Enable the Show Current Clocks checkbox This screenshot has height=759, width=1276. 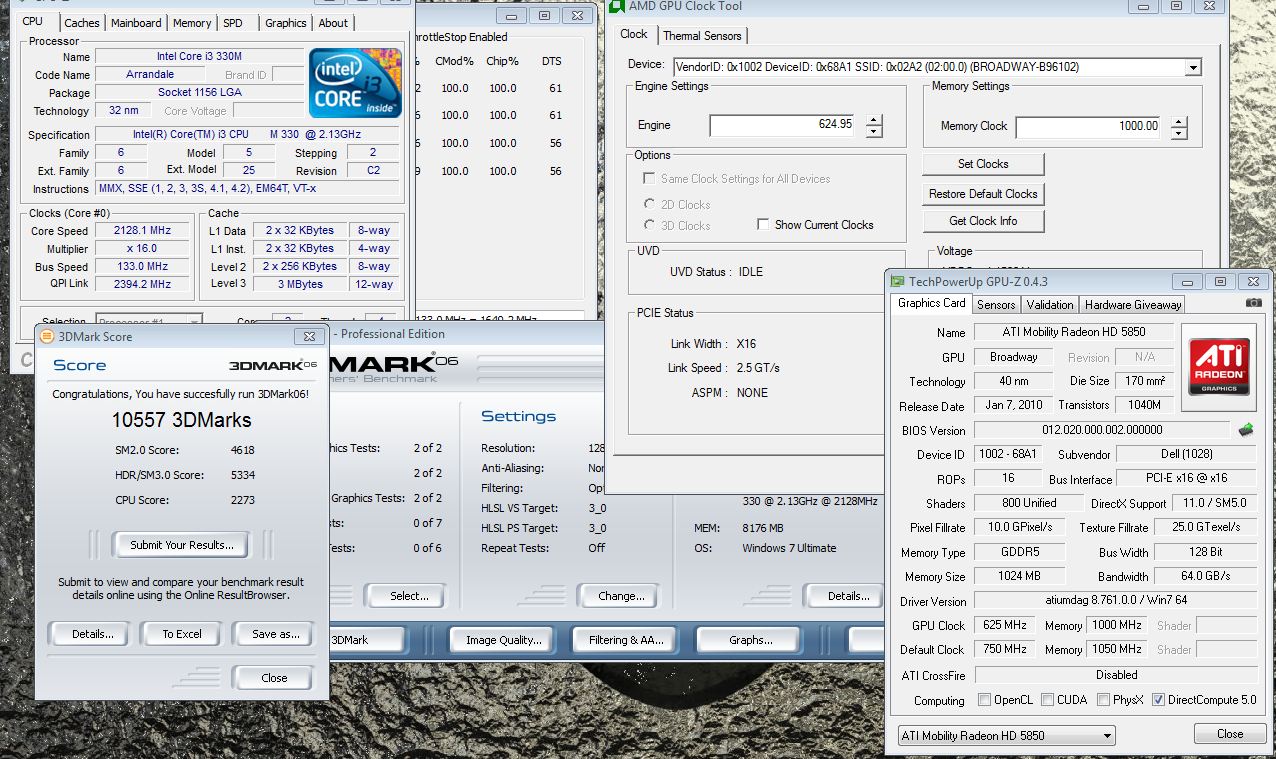pyautogui.click(x=763, y=225)
